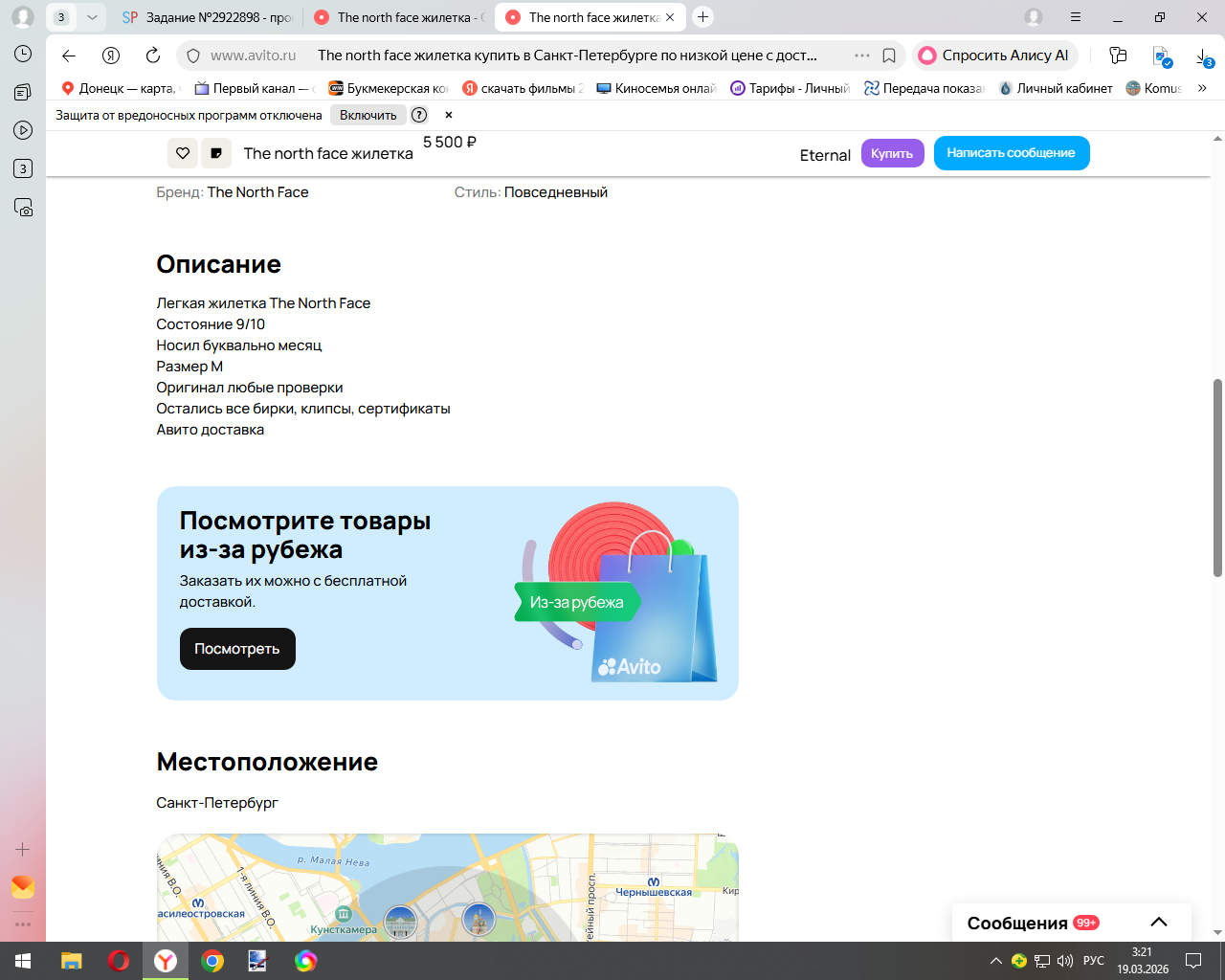The width and height of the screenshot is (1225, 980).
Task: Ask Alice AI with Спросить Алису AI
Action: (x=995, y=56)
